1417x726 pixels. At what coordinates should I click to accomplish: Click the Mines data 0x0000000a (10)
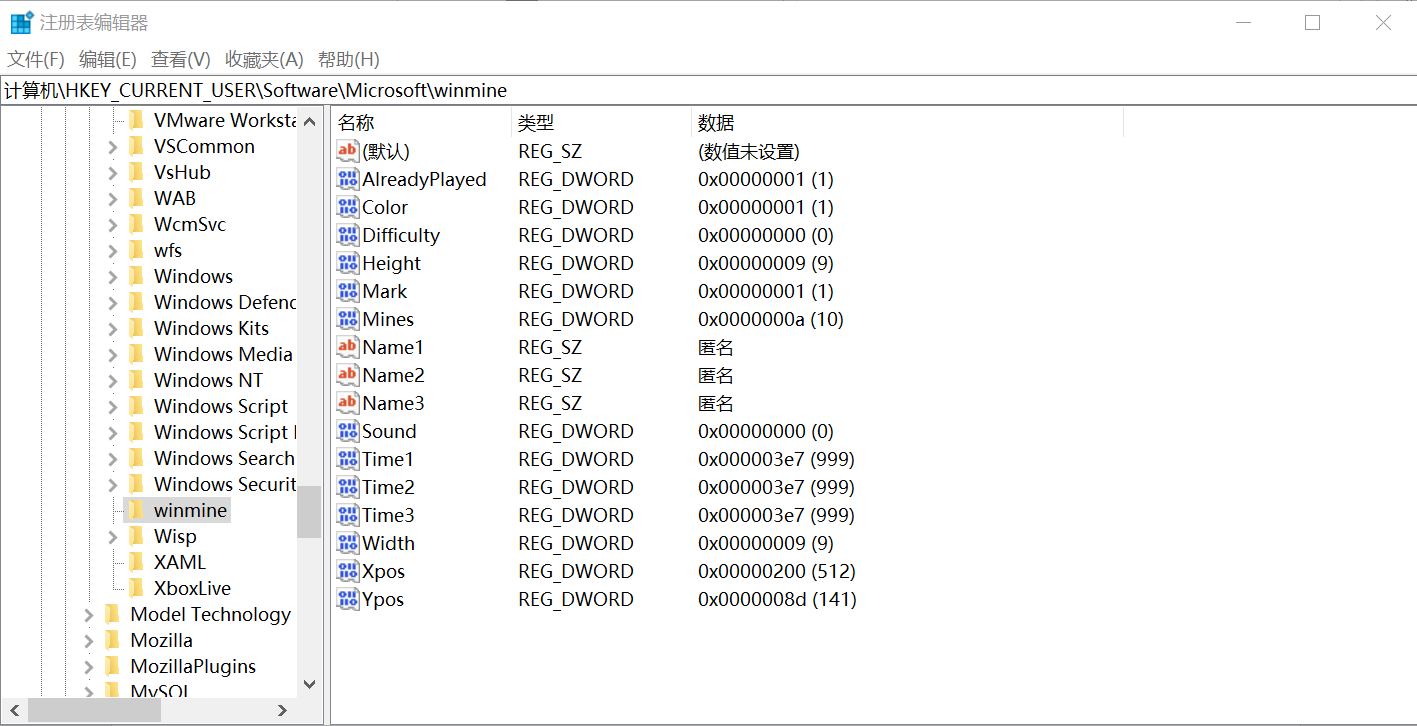(771, 319)
